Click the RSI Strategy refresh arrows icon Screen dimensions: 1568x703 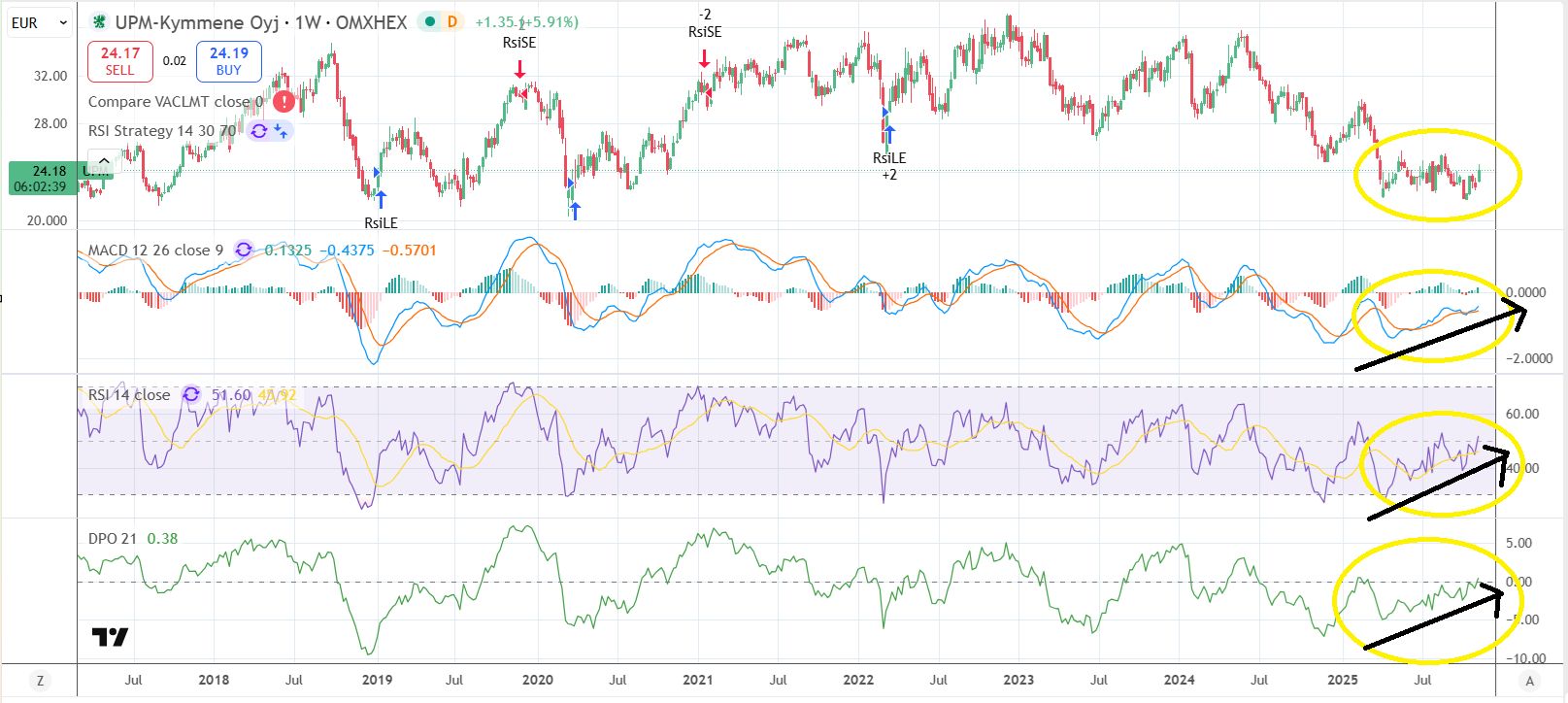click(259, 130)
